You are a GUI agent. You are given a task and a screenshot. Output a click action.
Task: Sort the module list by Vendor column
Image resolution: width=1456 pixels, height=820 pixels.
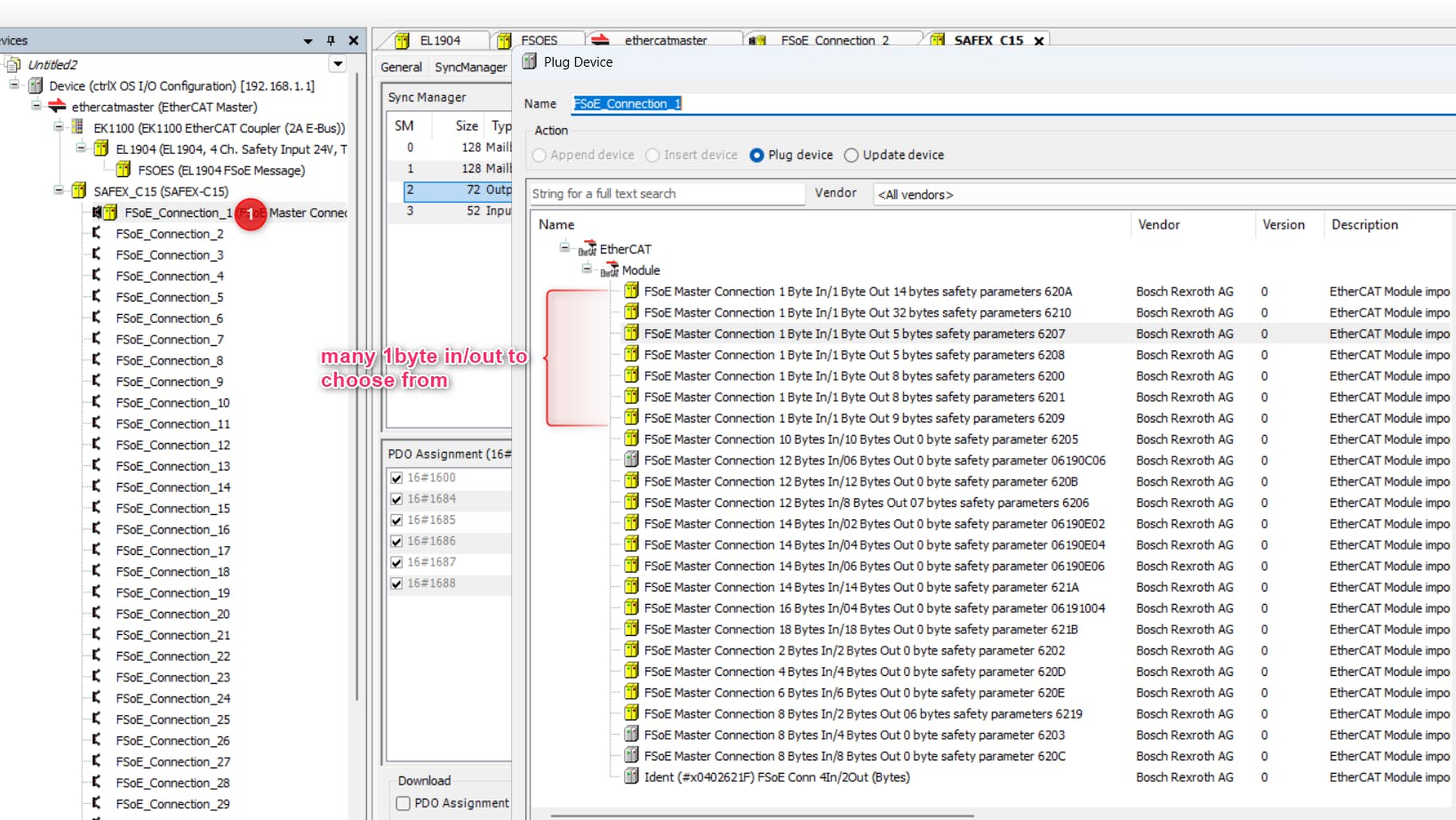click(x=1159, y=225)
